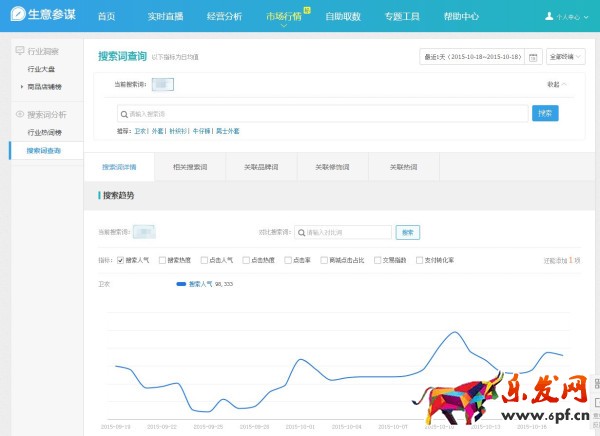The image size is (600, 436).
Task: Click the magnifier icon in search box
Action: click(123, 114)
